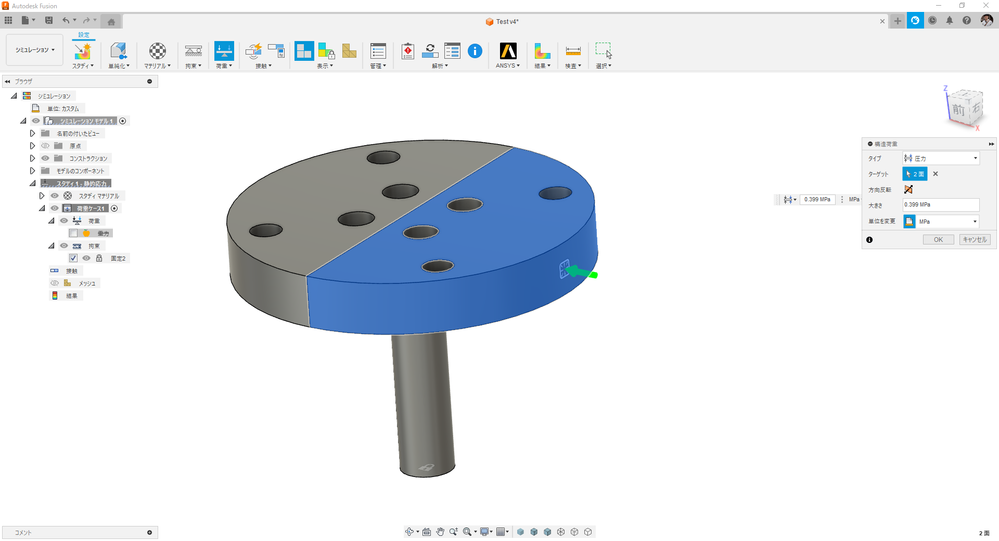Clear target selection with the X

[935, 174]
